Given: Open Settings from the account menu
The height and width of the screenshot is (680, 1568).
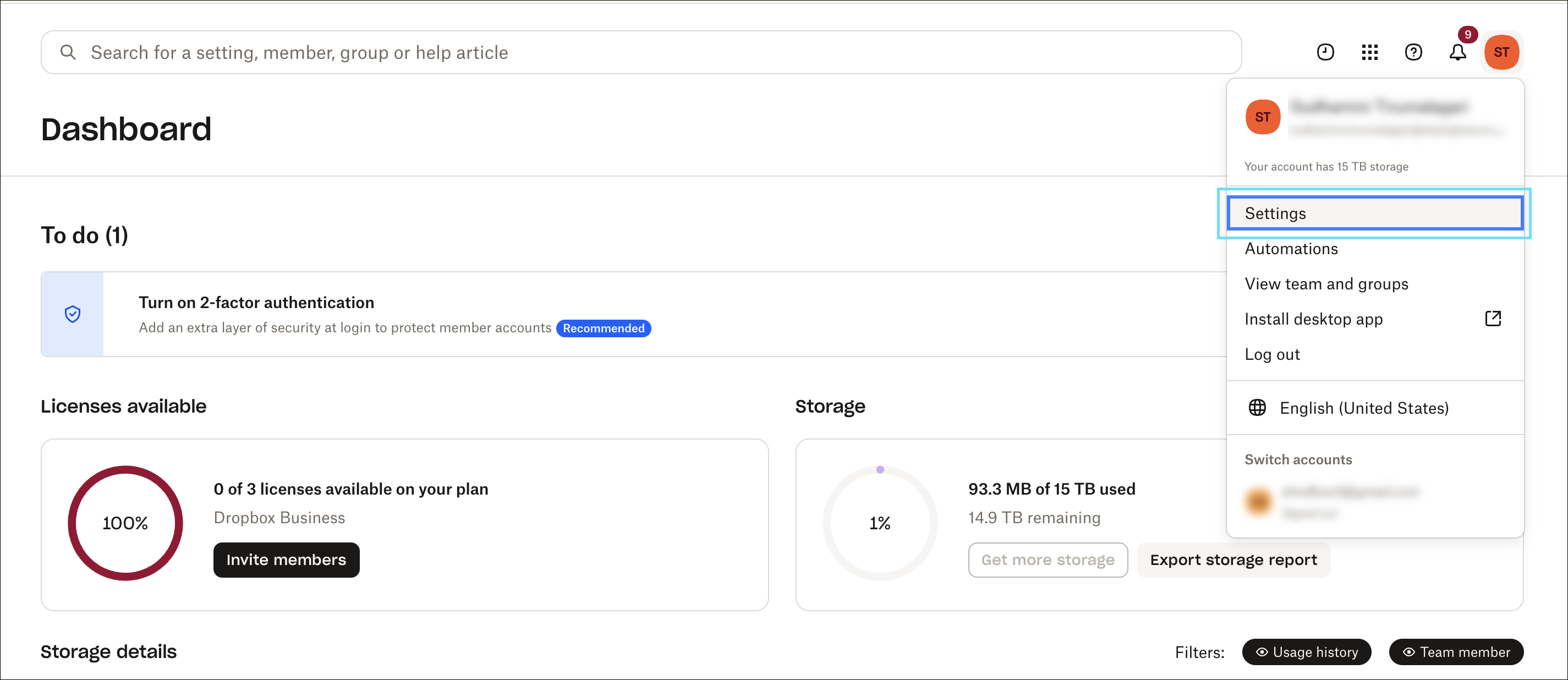Looking at the screenshot, I should (x=1374, y=213).
